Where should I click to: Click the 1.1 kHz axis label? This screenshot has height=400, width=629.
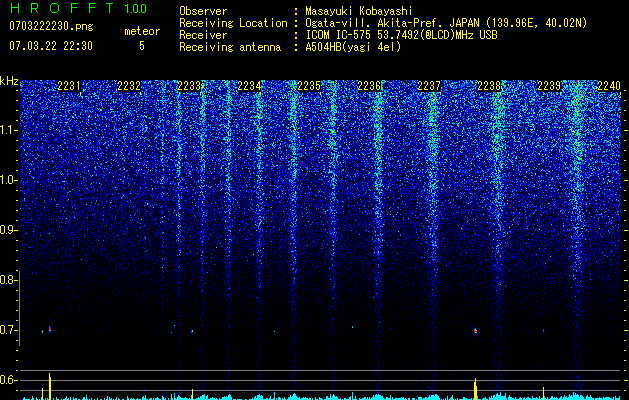point(6,130)
